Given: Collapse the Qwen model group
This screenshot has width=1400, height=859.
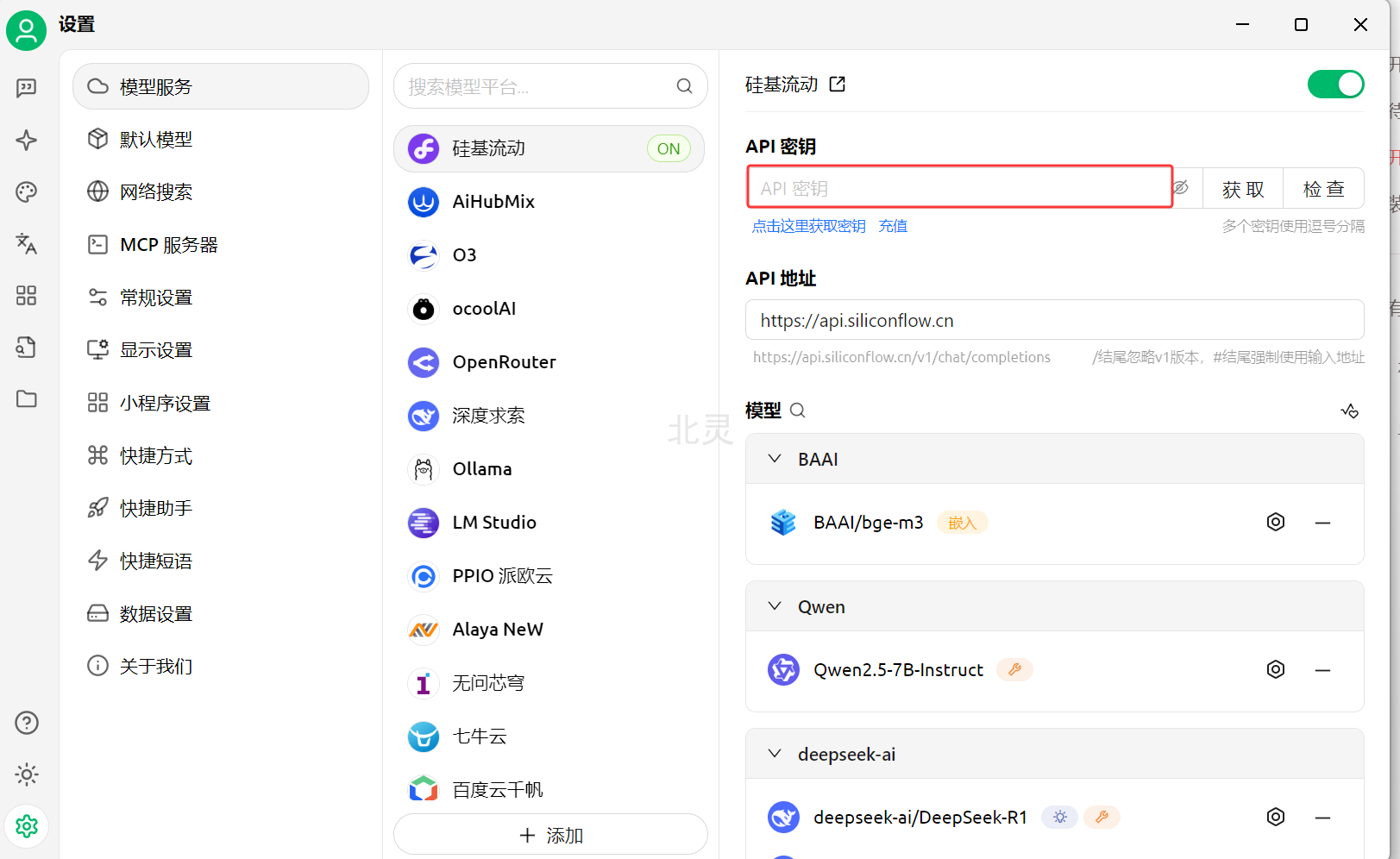Looking at the screenshot, I should (775, 606).
